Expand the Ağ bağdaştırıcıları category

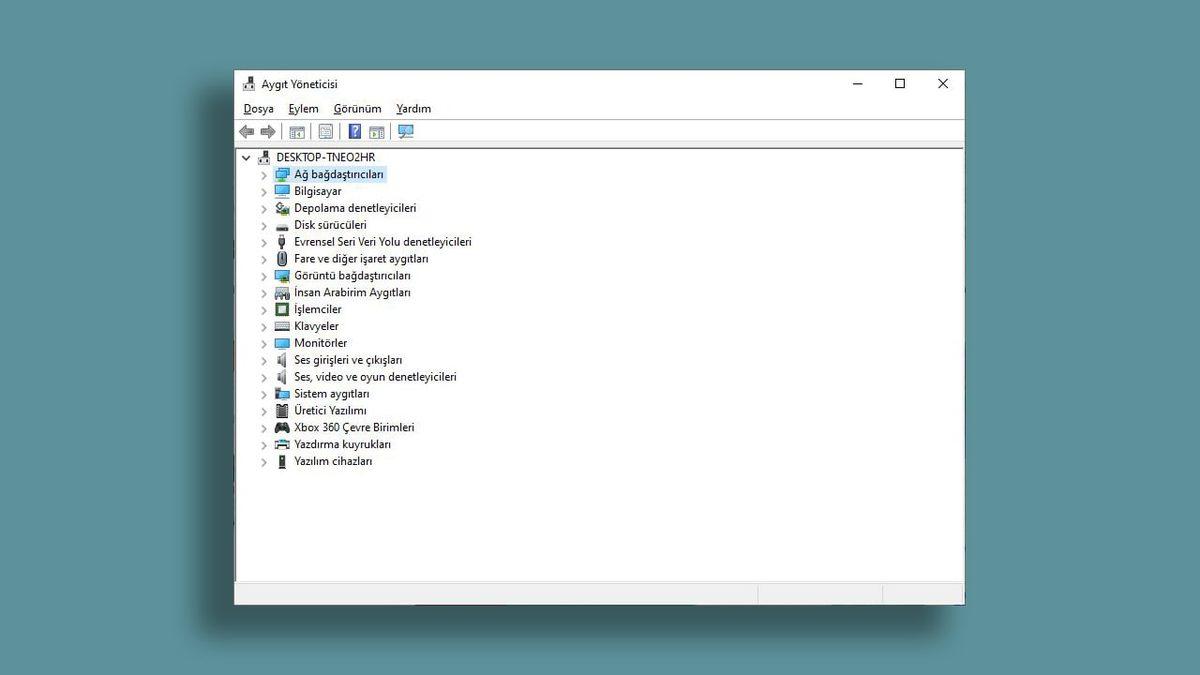pos(263,174)
